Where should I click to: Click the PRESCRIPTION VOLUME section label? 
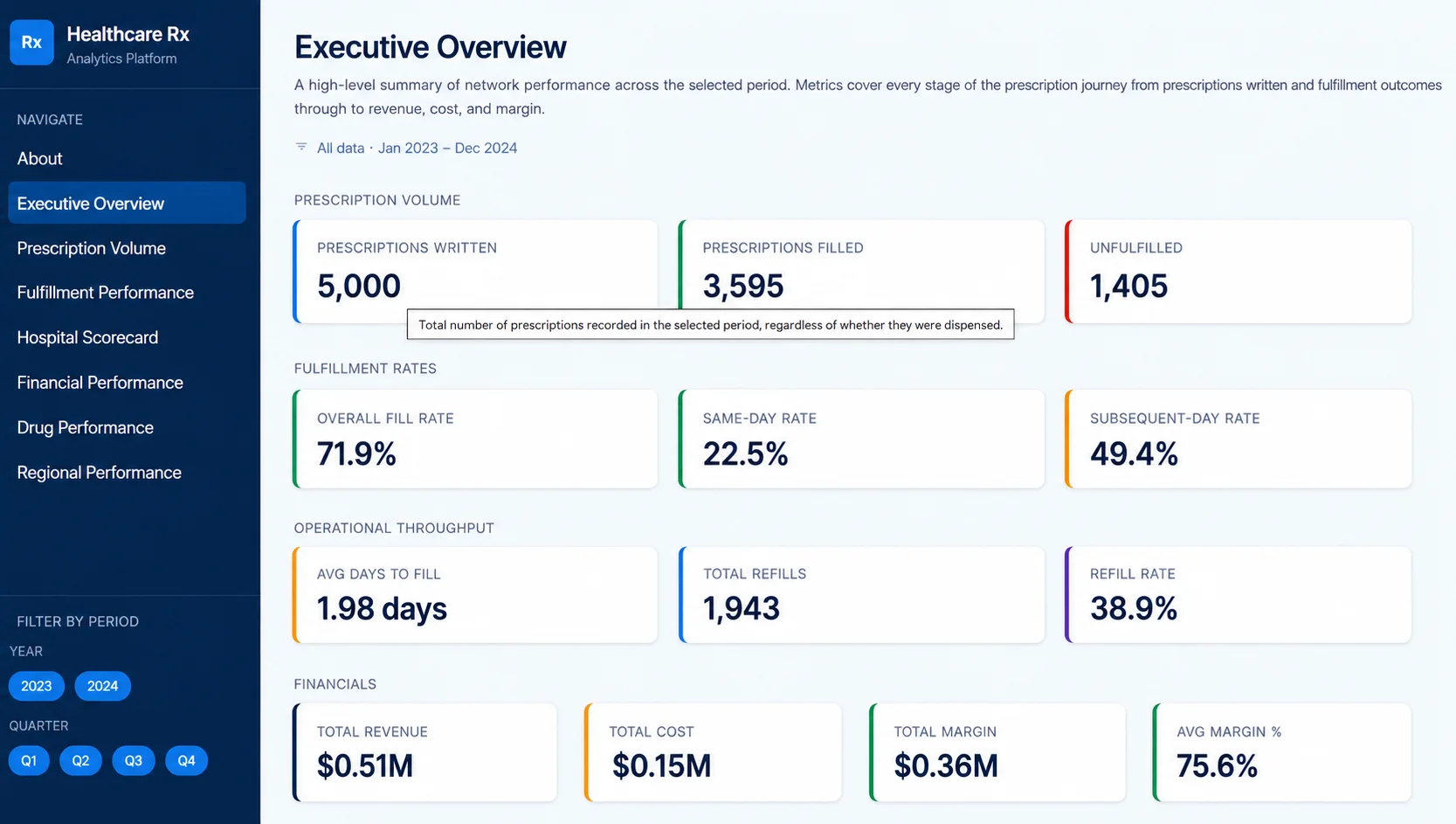[x=377, y=200]
